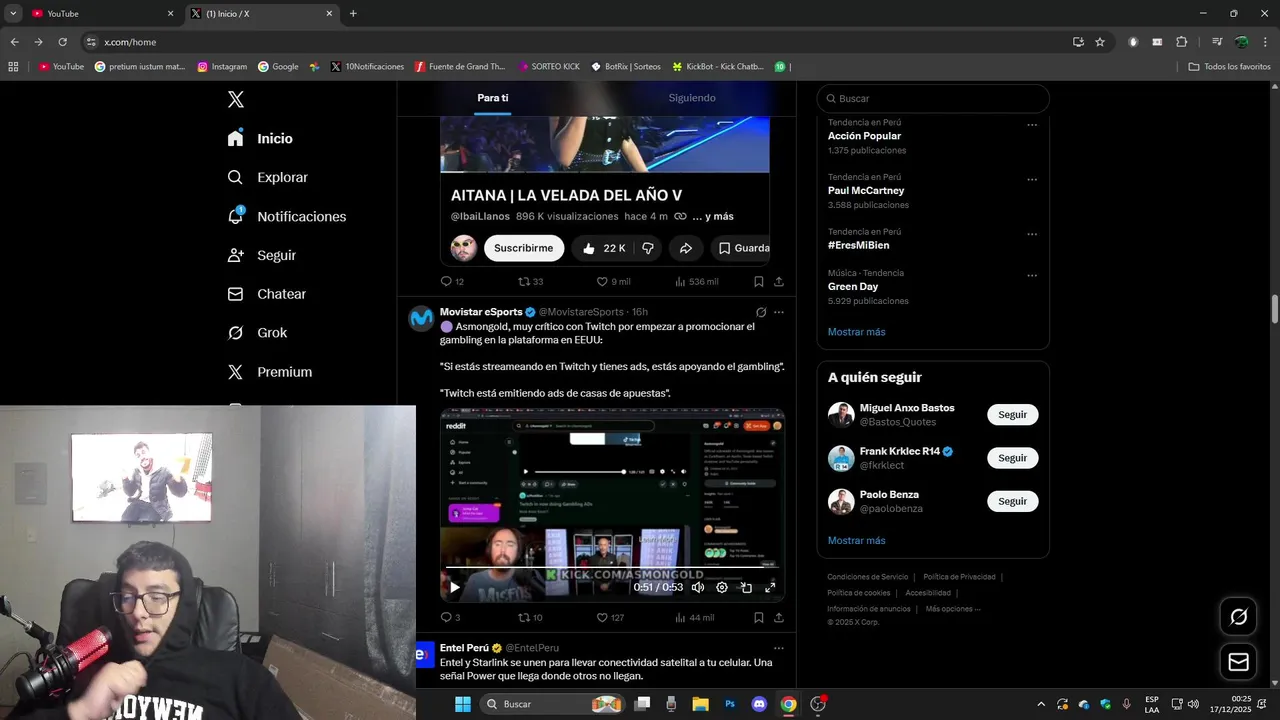This screenshot has height=720, width=1280.
Task: Dislike the Aitana video thumbs down
Action: point(648,248)
